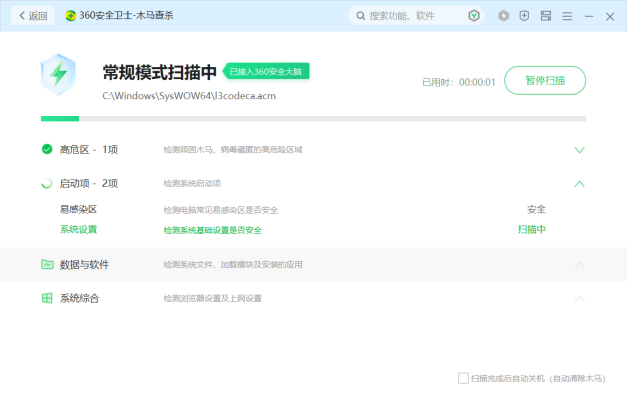Image resolution: width=627 pixels, height=395 pixels.
Task: Minimize the 360 window
Action: [x=589, y=16]
